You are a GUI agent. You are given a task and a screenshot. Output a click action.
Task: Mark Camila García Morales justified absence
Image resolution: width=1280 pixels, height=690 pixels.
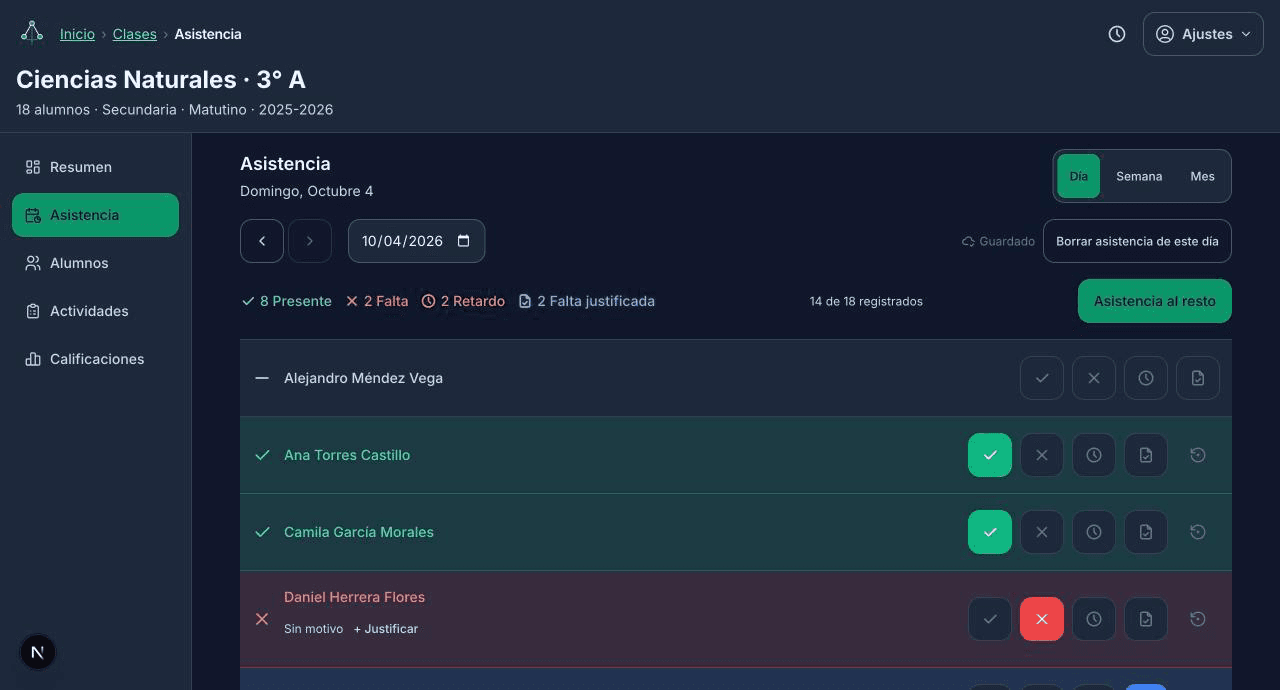[1146, 532]
